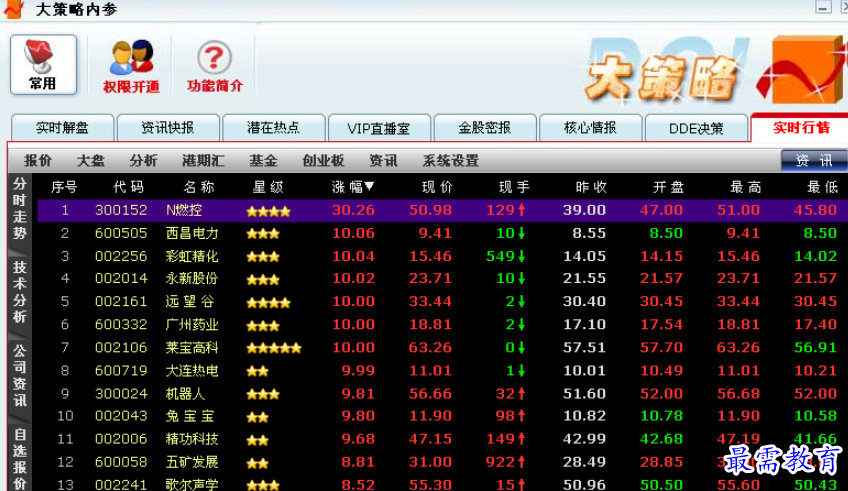The width and height of the screenshot is (848, 491).
Task: Click 昨收 value 51.60
Action: (x=584, y=394)
